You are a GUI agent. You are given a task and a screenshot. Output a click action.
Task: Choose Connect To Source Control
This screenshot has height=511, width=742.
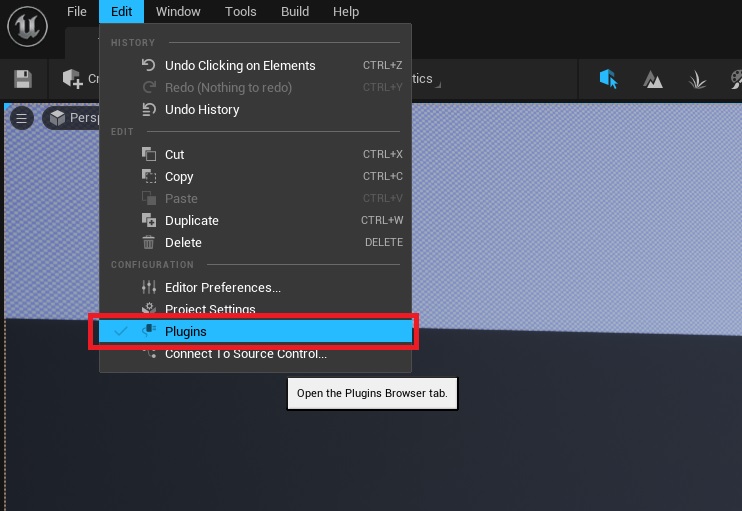[x=245, y=354]
